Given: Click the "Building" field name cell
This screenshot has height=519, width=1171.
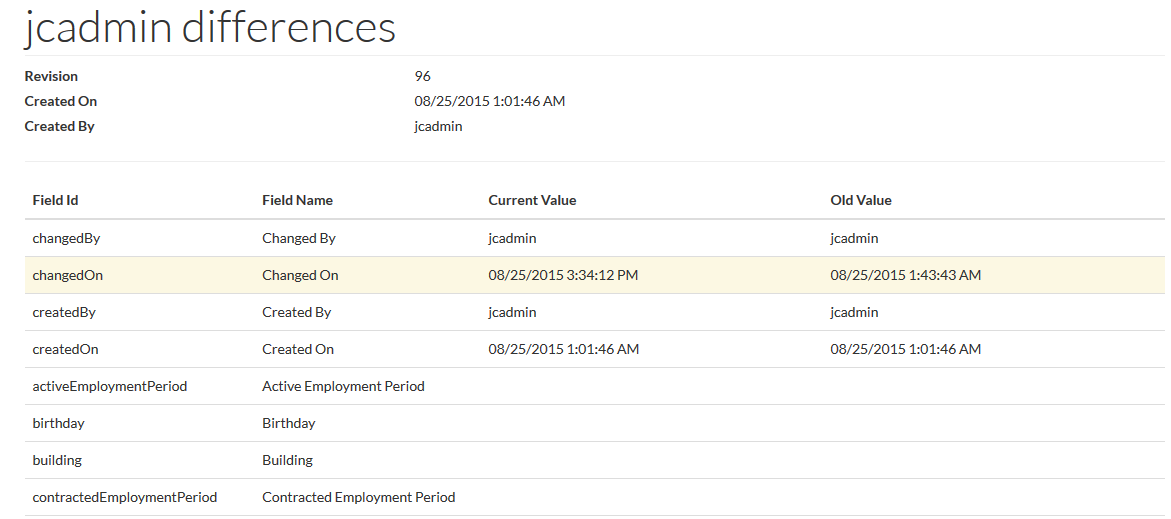Looking at the screenshot, I should pos(287,460).
